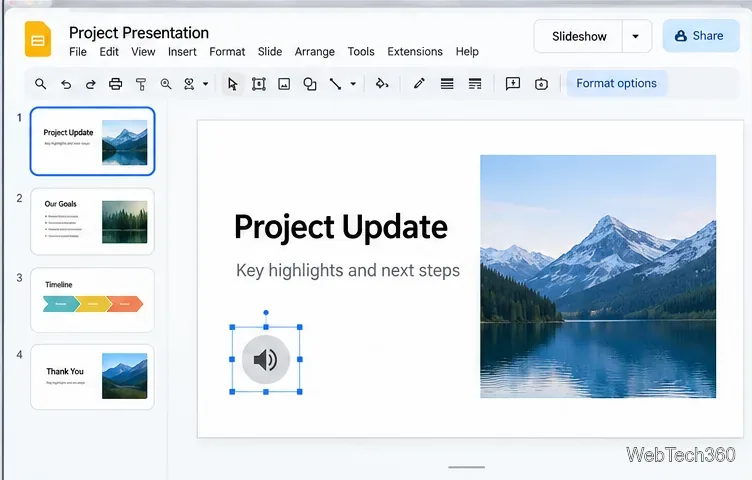Open the Format menu
The image size is (752, 480).
click(x=227, y=52)
